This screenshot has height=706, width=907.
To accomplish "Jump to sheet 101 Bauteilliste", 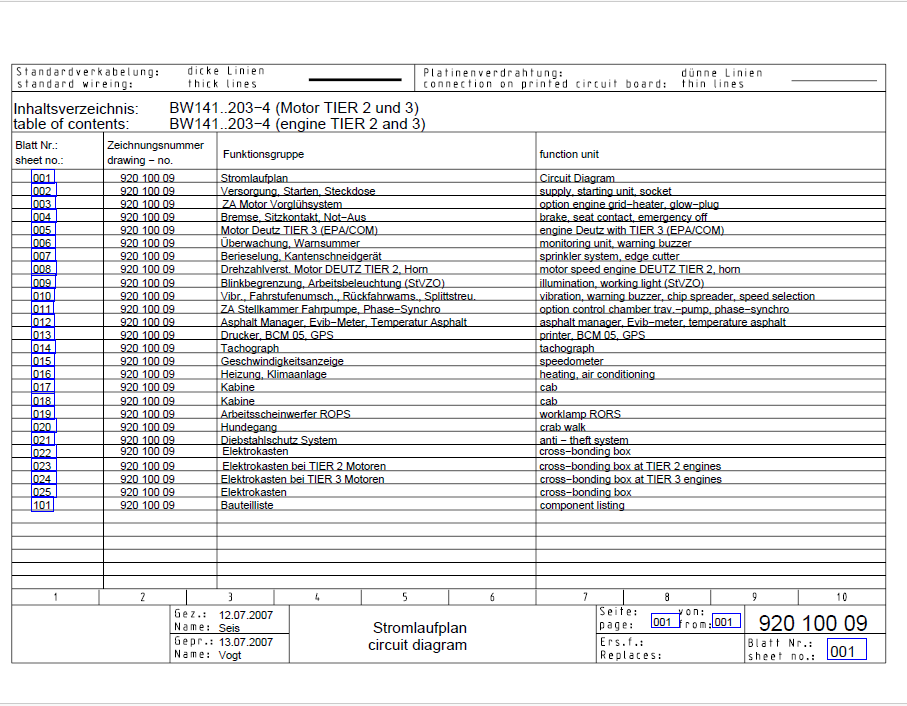I will (x=42, y=505).
